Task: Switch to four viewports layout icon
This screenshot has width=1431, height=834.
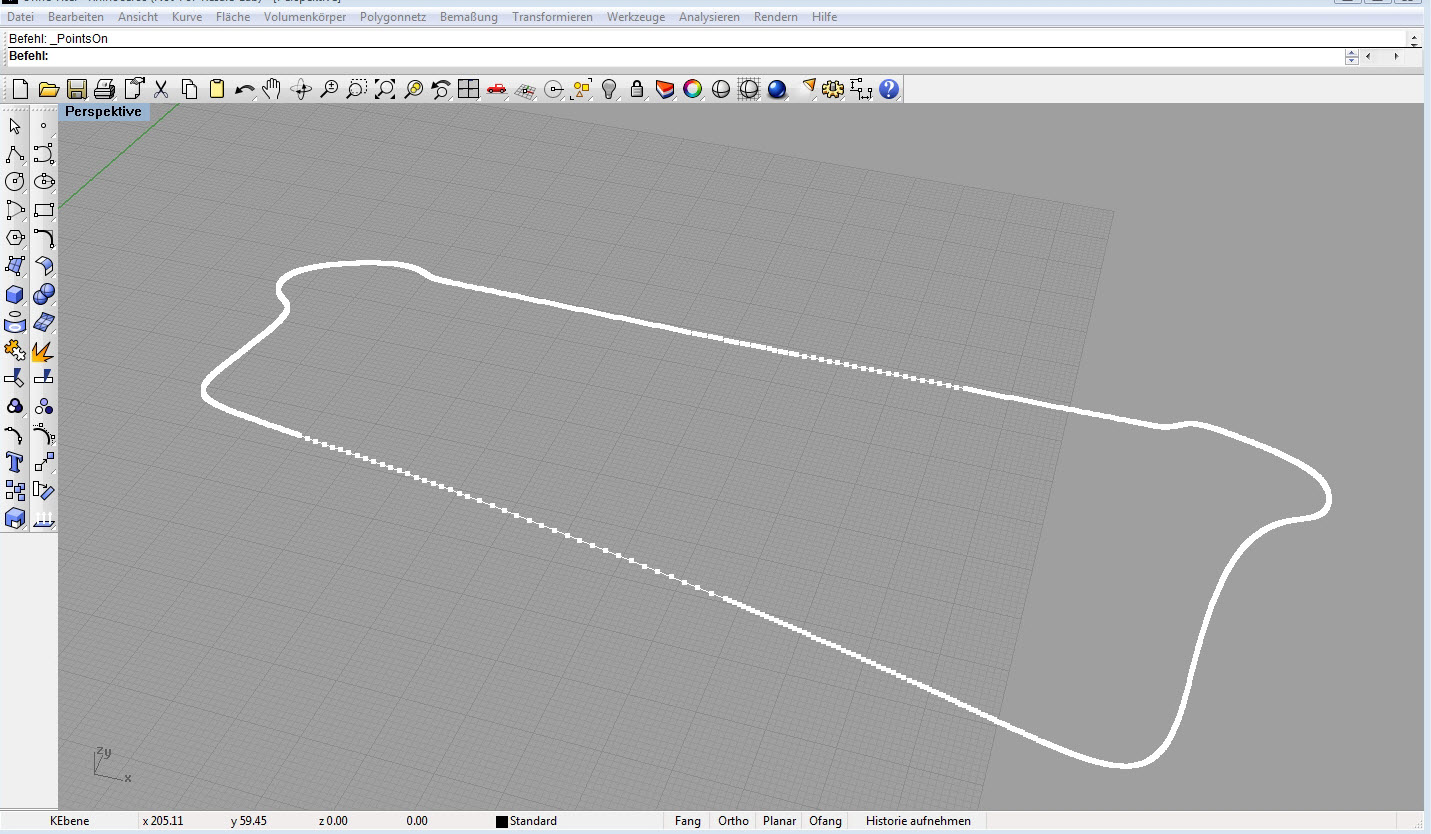Action: [x=469, y=89]
